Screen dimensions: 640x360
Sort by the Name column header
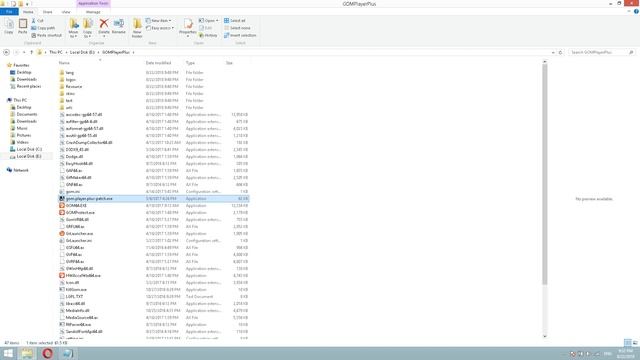click(64, 63)
